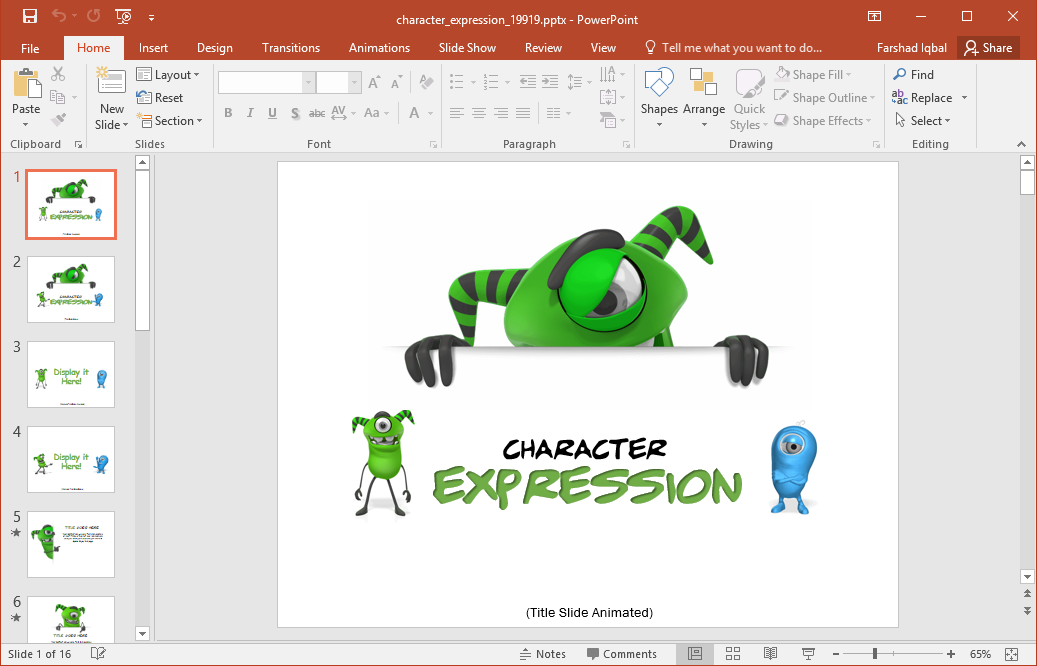Click the Share button
The height and width of the screenshot is (666, 1037).
click(988, 48)
